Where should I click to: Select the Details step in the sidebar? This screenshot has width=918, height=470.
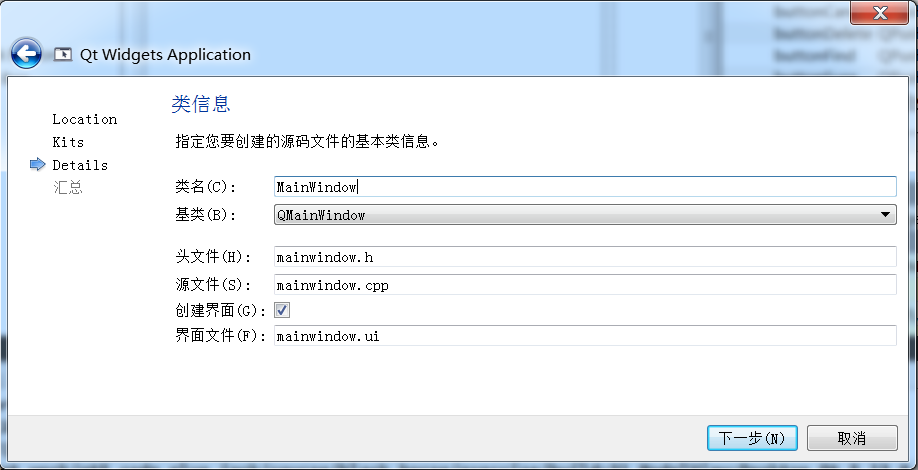(80, 165)
